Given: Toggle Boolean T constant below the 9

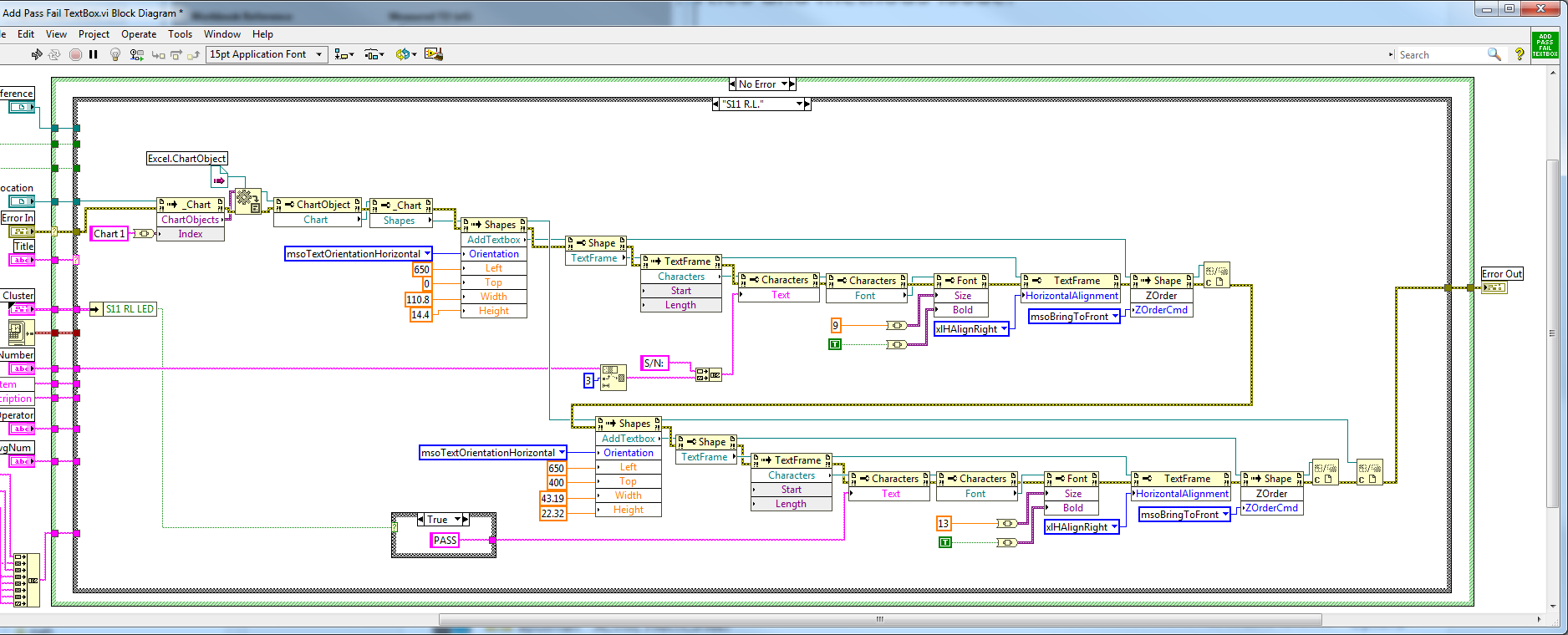Looking at the screenshot, I should (835, 344).
